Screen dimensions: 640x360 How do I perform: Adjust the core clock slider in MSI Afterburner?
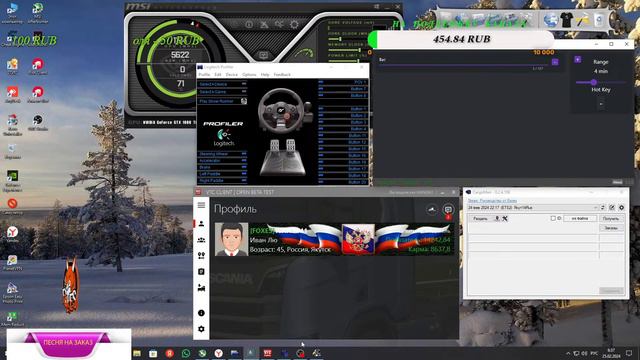[x=340, y=39]
